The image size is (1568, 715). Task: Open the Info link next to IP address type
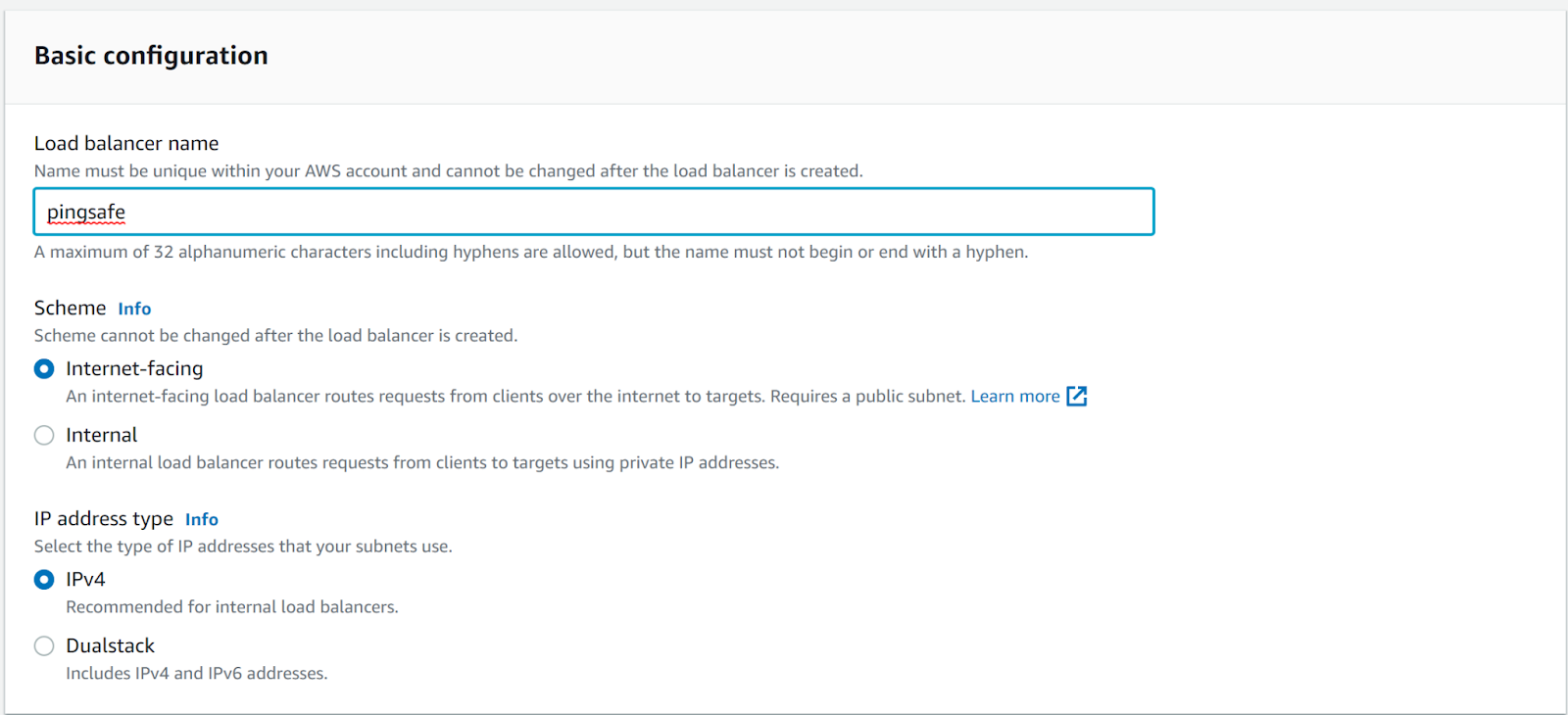201,519
